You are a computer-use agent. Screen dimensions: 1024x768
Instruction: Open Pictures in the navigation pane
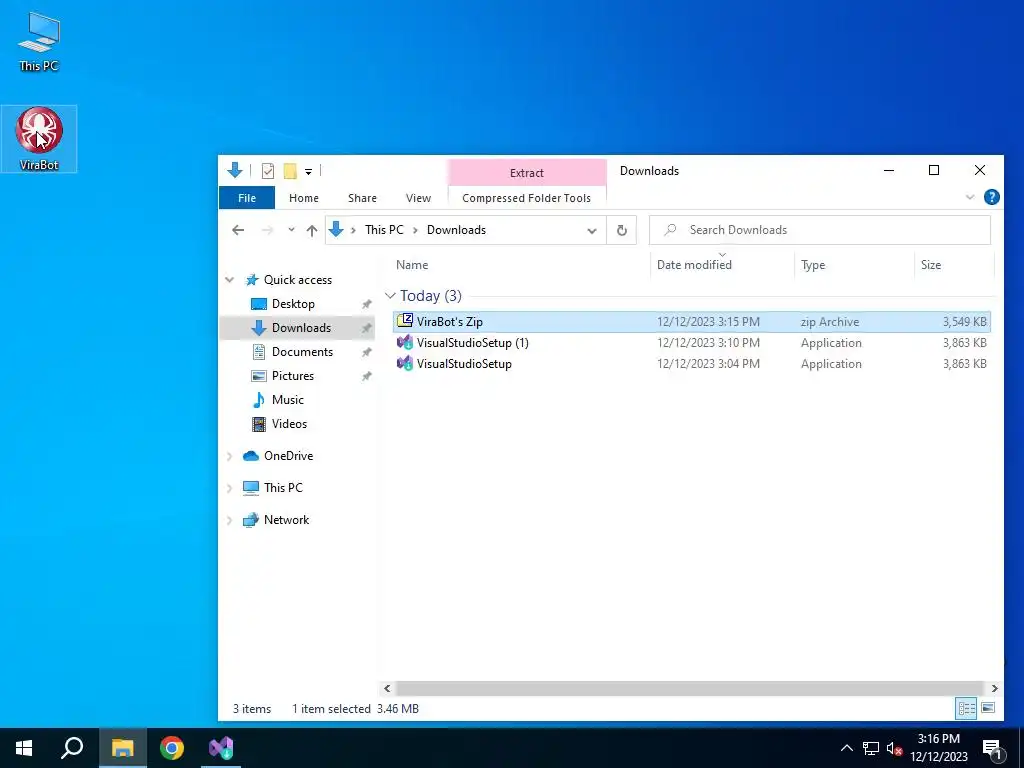(x=293, y=376)
